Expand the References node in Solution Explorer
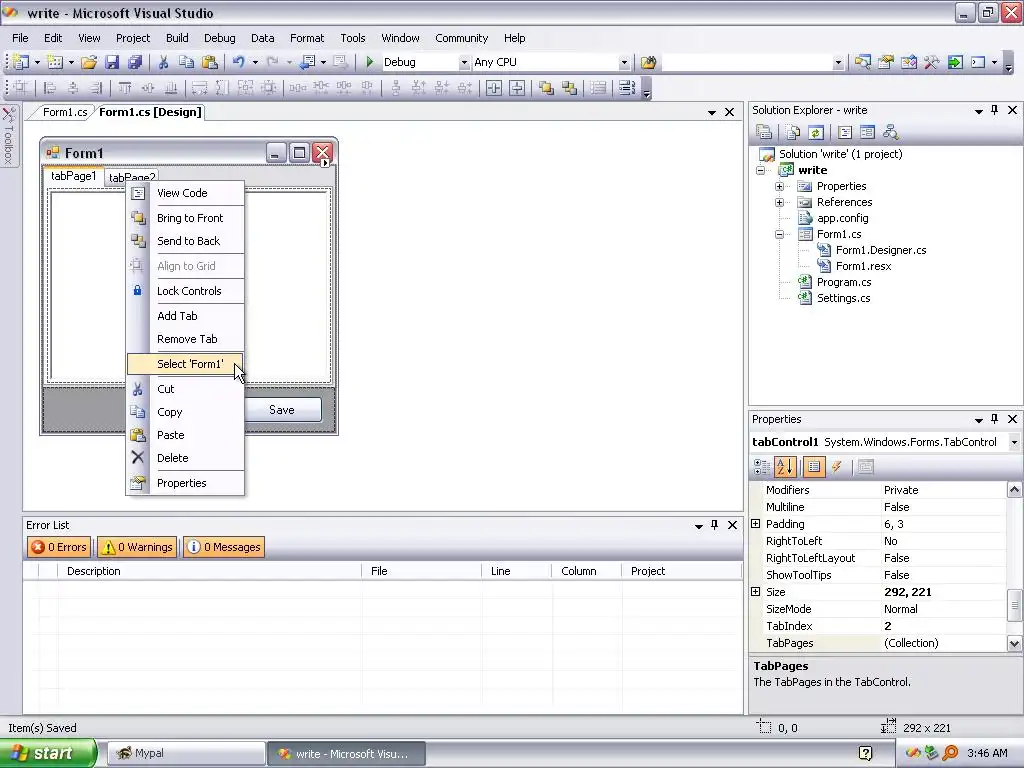The image size is (1024, 768). tap(779, 202)
